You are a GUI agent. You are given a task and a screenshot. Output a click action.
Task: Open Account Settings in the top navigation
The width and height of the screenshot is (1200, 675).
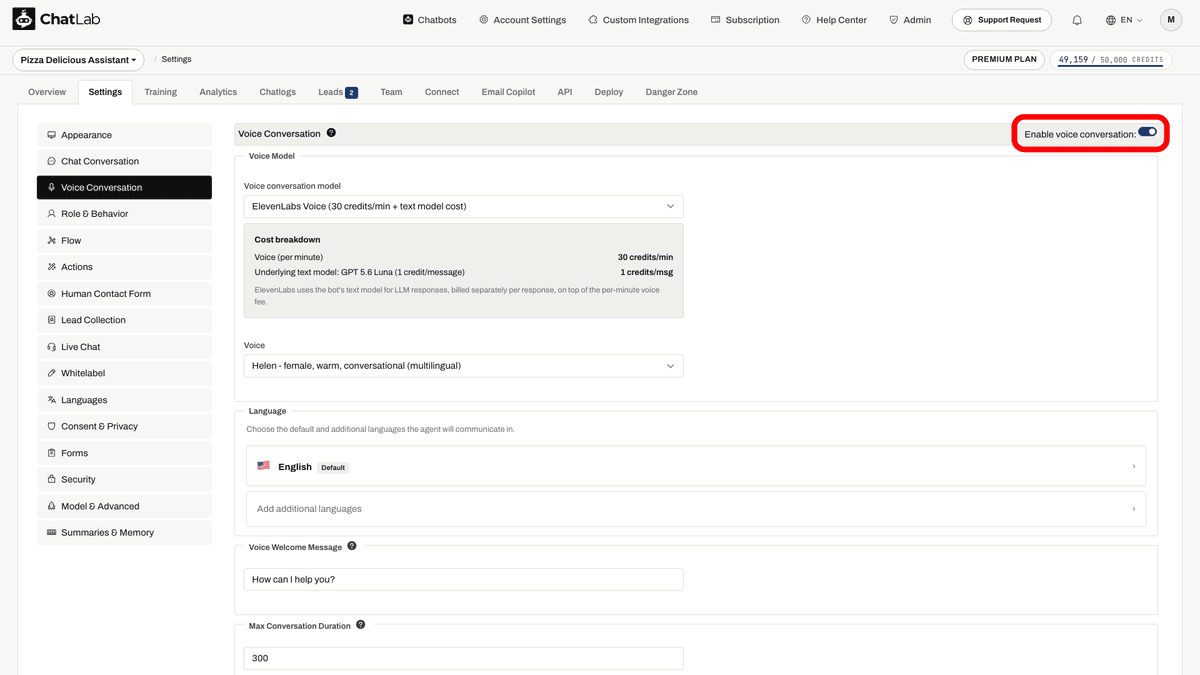(522, 20)
